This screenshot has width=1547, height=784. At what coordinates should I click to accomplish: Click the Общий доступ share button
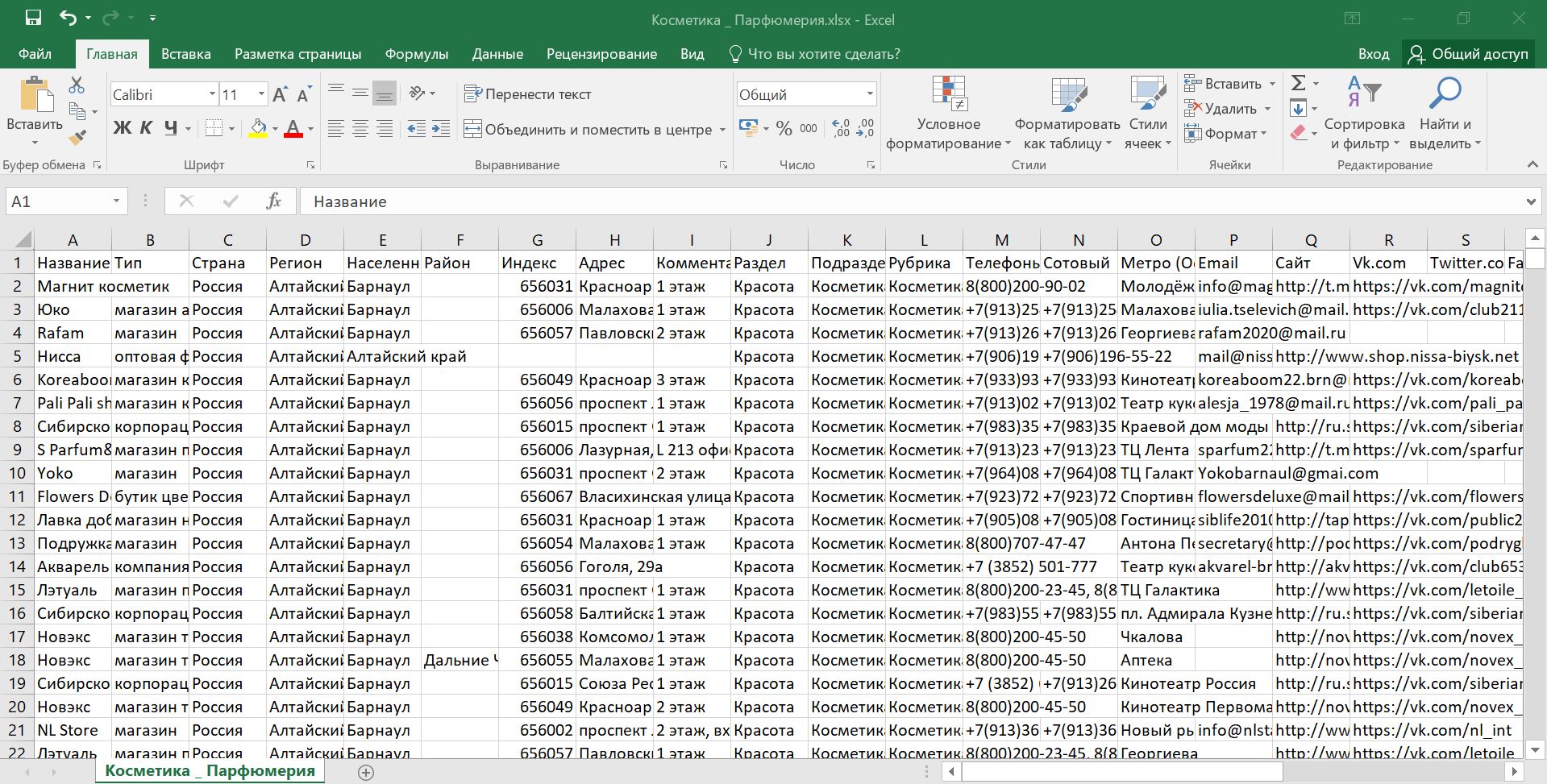coord(1468,54)
